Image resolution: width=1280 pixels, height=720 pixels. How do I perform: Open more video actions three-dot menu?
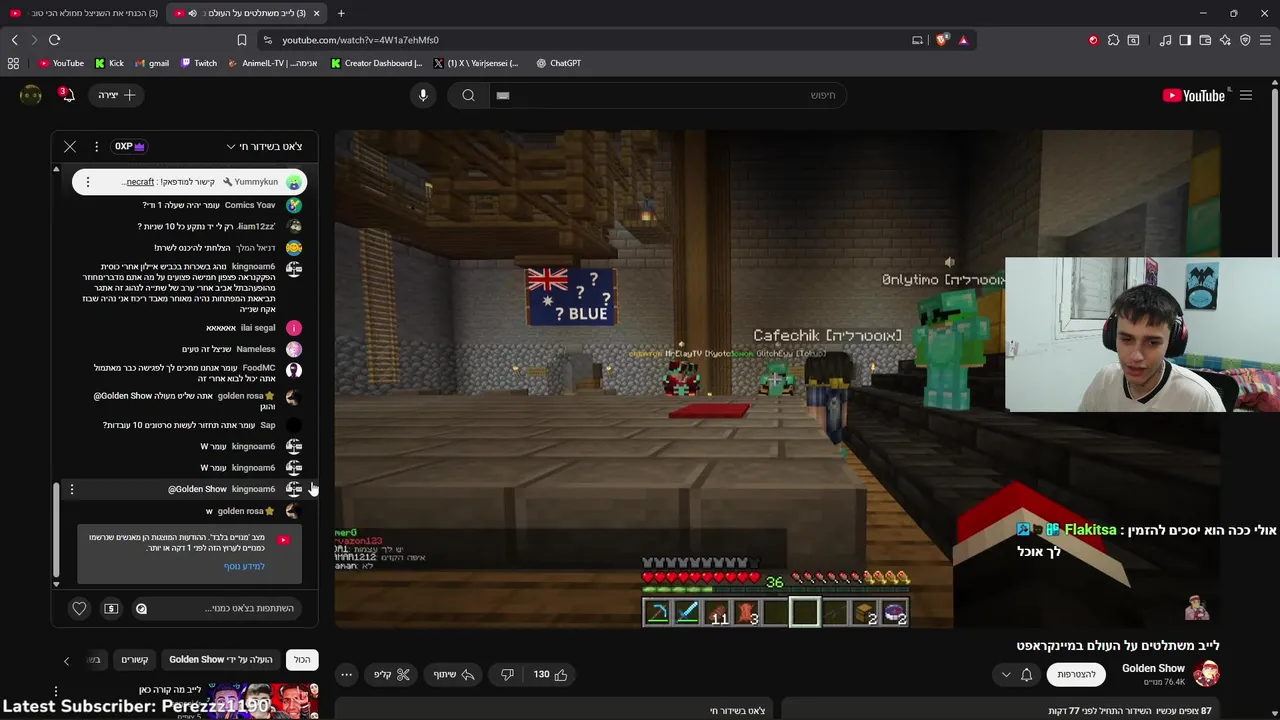coord(346,674)
